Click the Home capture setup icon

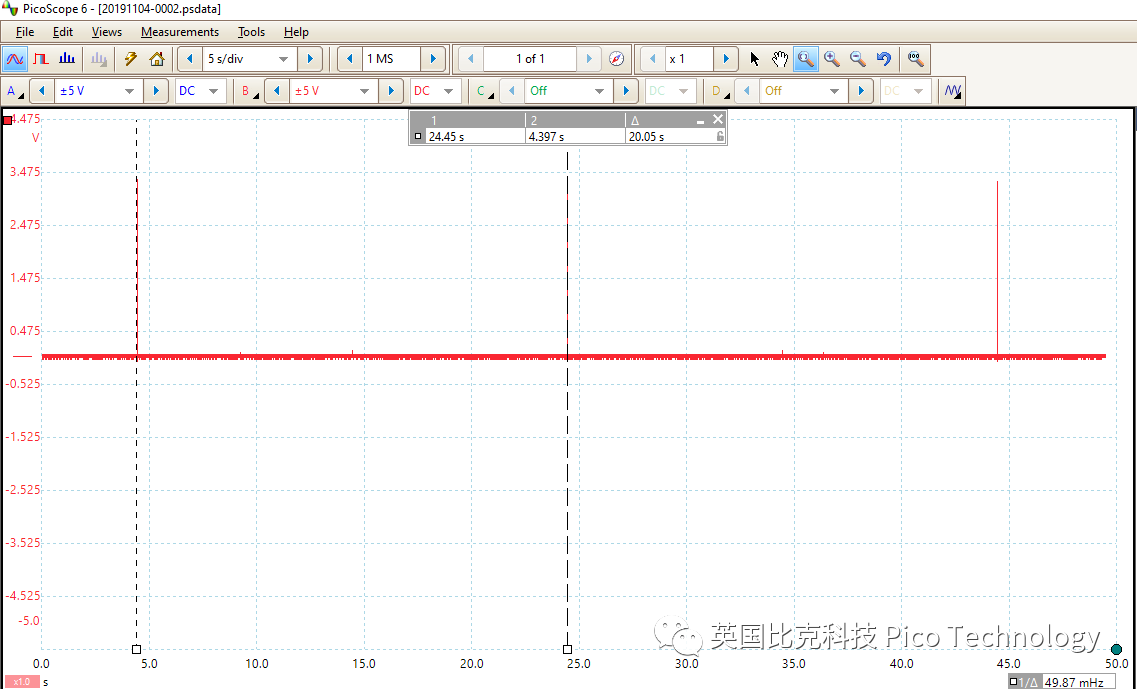coord(157,59)
